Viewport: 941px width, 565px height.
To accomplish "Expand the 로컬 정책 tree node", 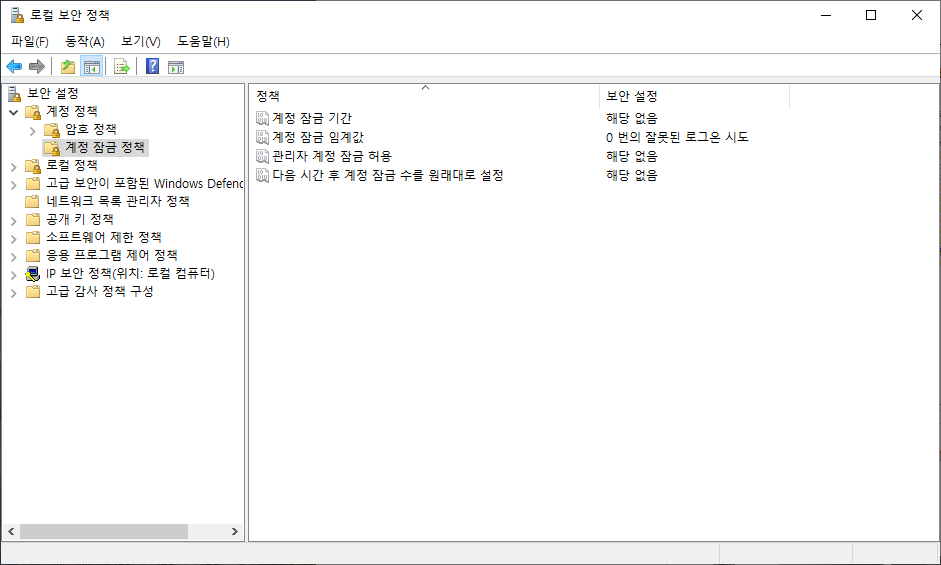I will [x=13, y=166].
